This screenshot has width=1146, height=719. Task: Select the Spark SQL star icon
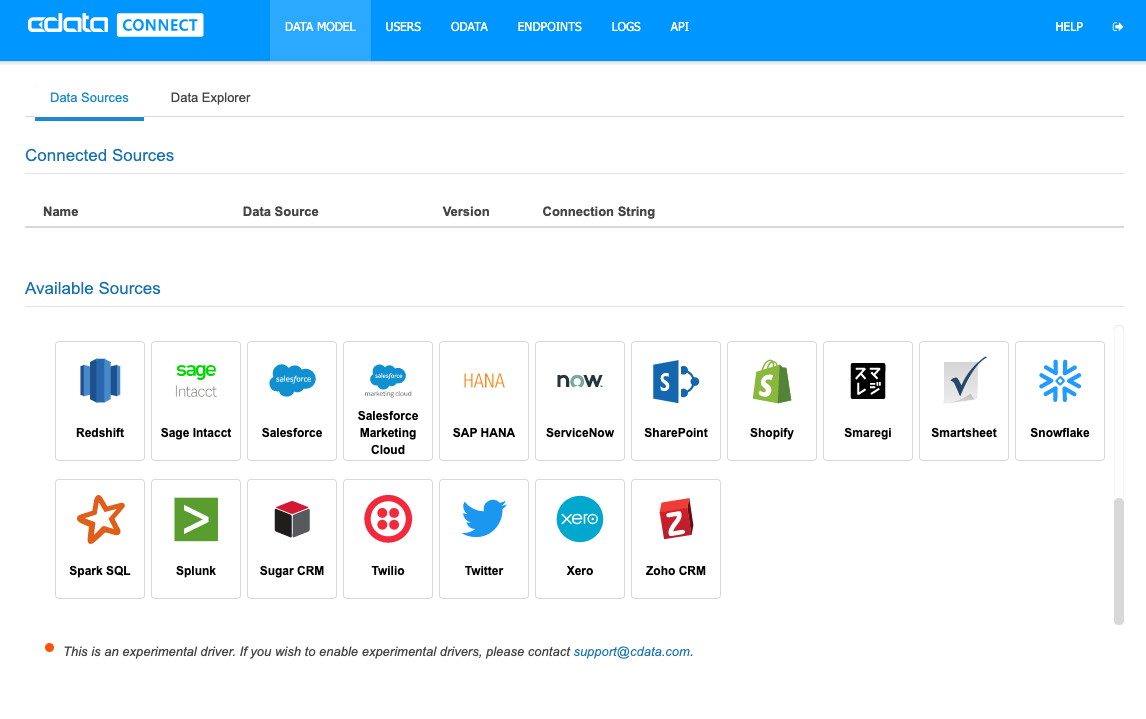[x=100, y=519]
